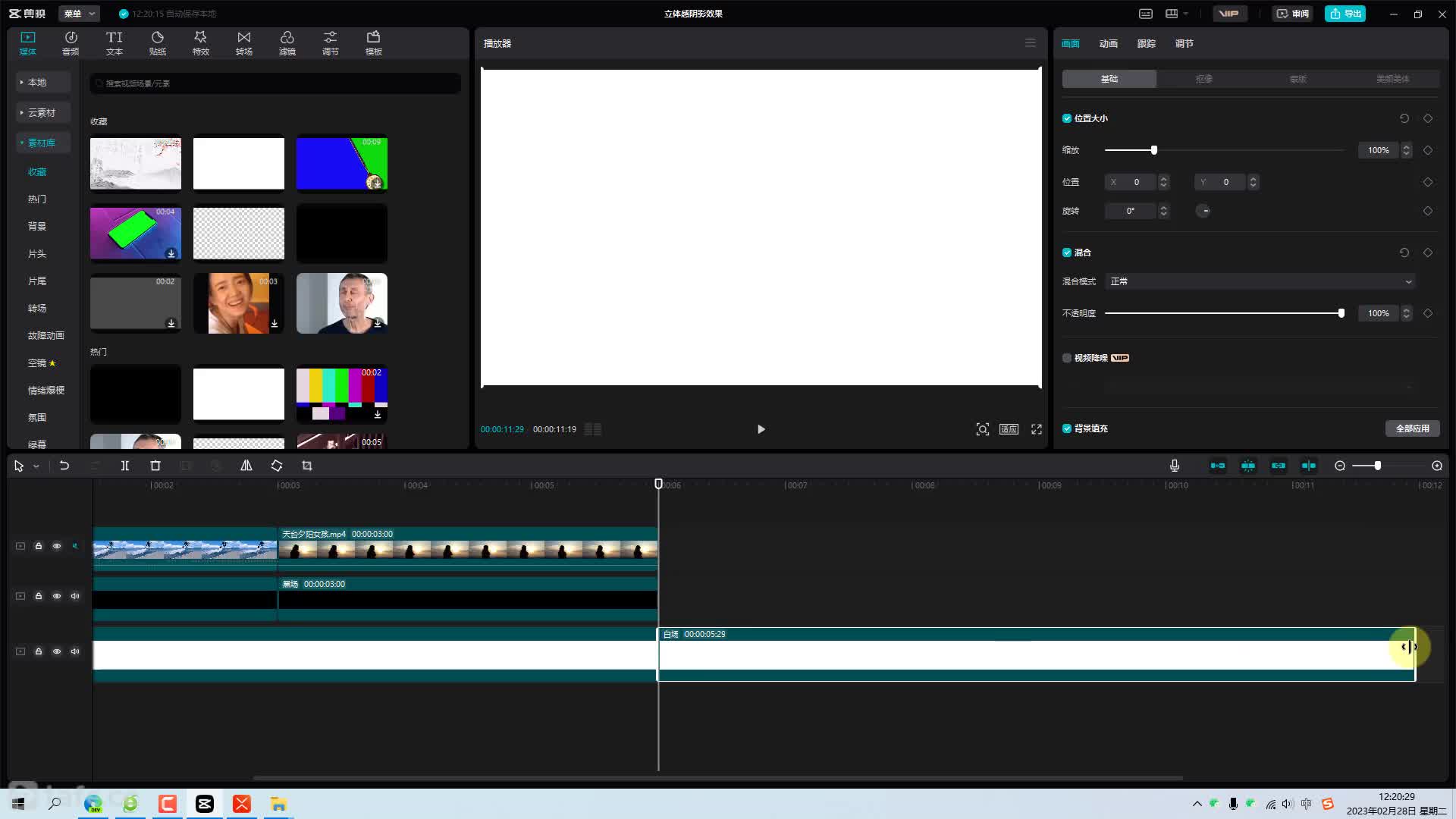Click the split clip tool

pos(125,466)
